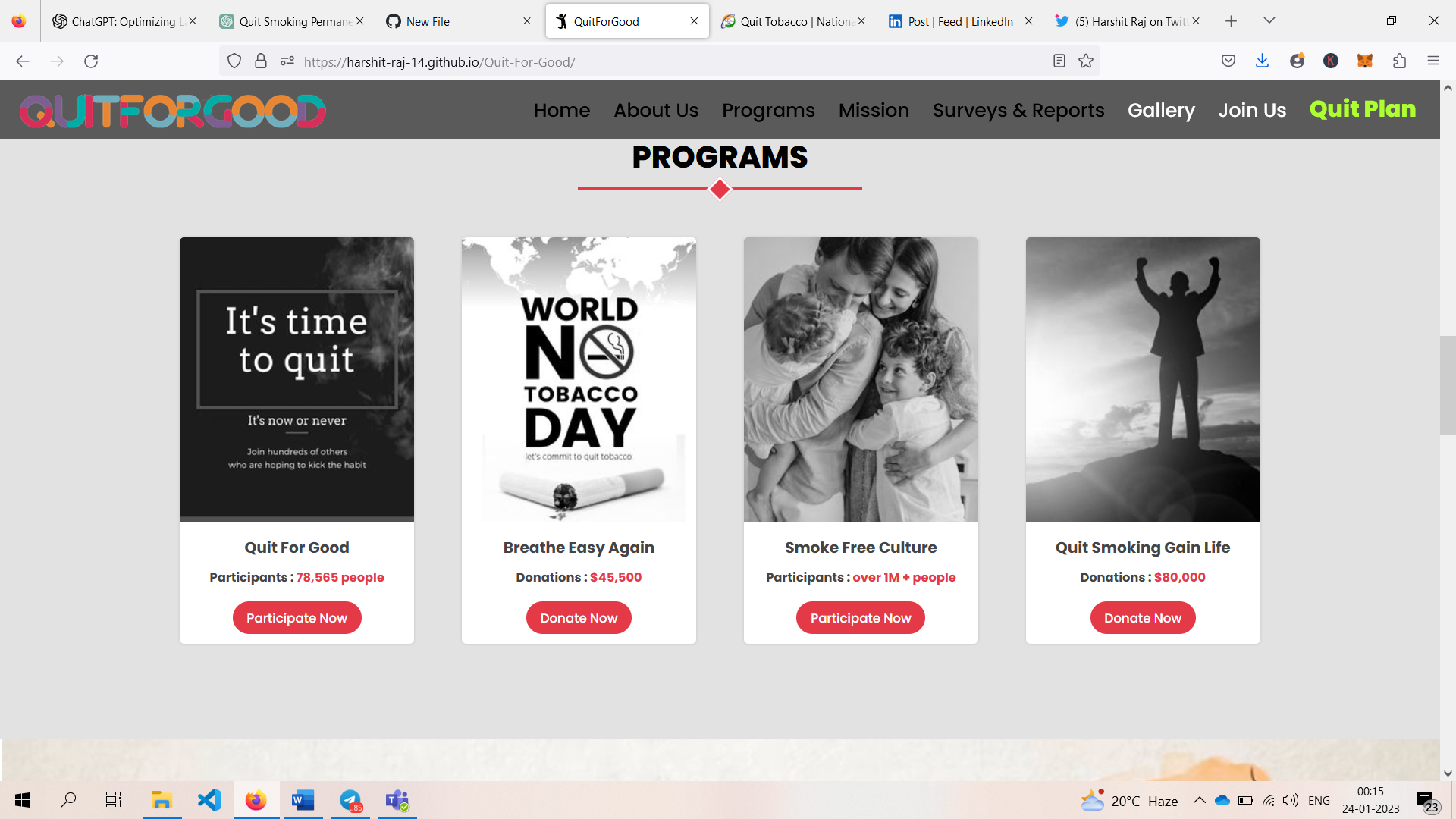Reload the current page
This screenshot has height=819, width=1456.
[x=91, y=61]
